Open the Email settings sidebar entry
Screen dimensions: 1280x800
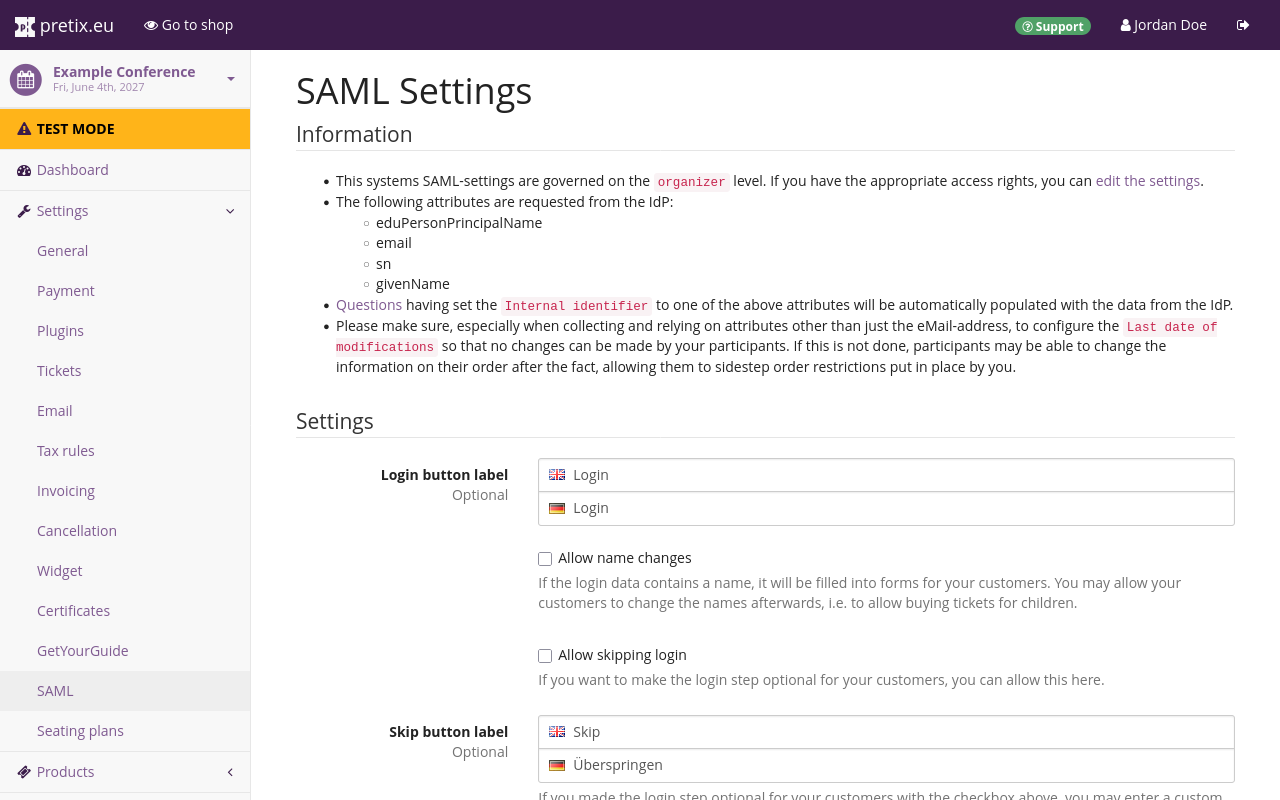54,410
